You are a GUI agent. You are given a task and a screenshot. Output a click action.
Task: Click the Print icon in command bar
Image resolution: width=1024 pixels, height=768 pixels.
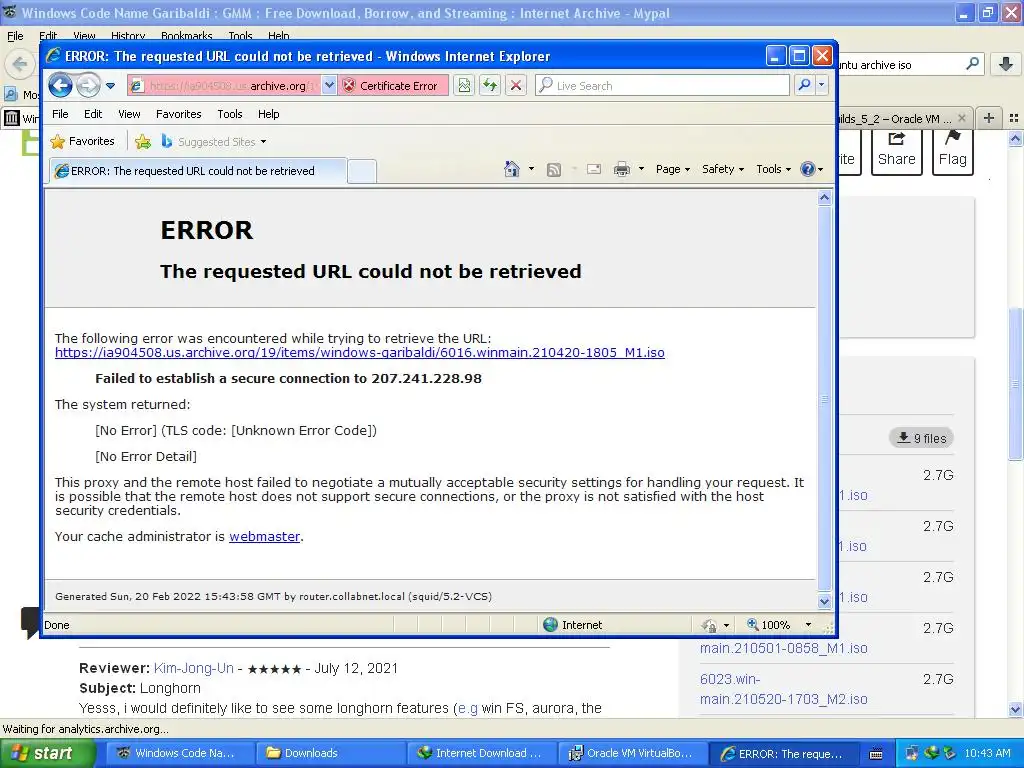pyautogui.click(x=622, y=170)
